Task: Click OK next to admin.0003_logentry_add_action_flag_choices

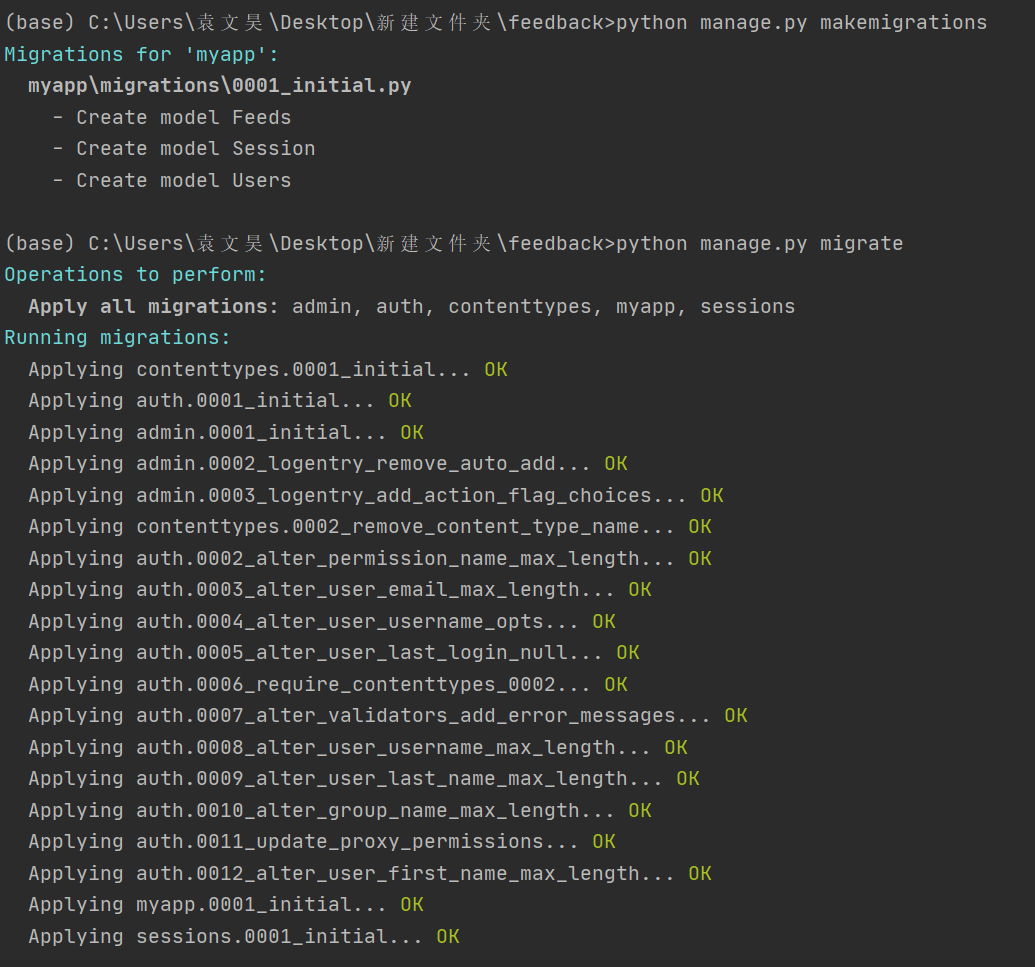Action: 712,496
